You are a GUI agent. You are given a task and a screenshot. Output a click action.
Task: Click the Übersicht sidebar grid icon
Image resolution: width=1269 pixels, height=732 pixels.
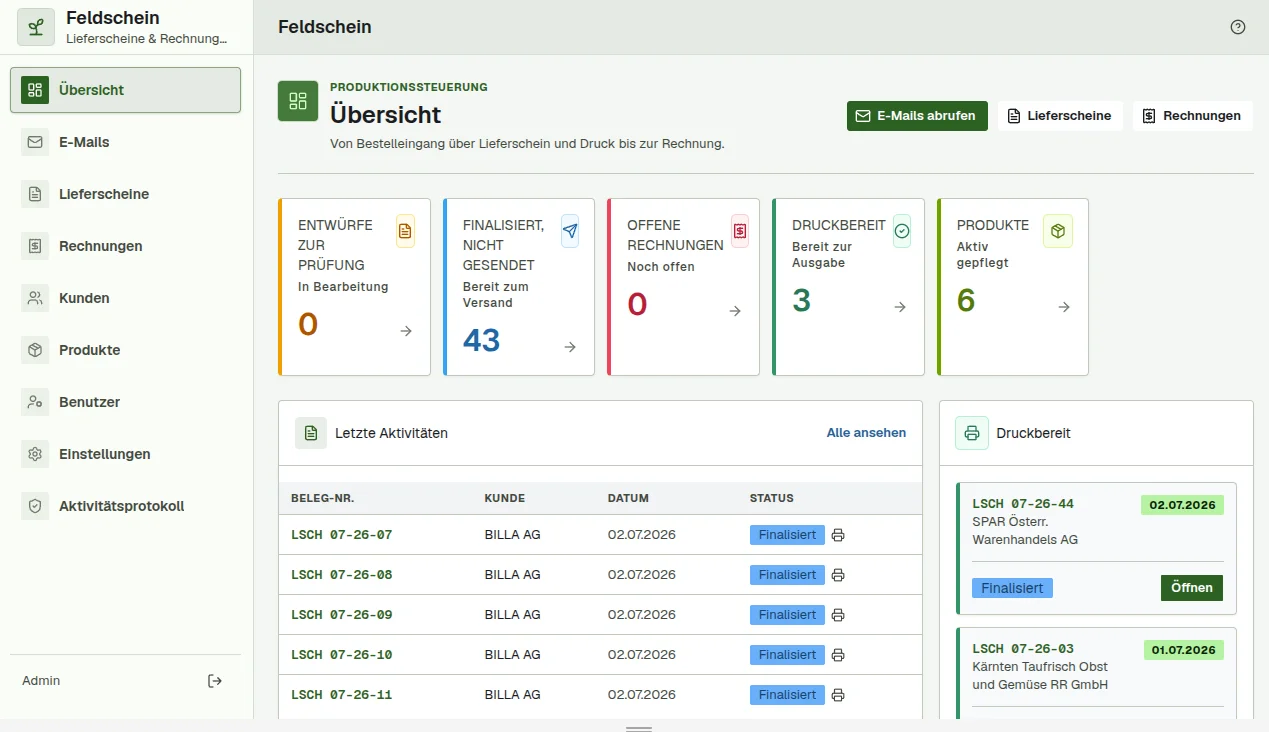[x=35, y=90]
